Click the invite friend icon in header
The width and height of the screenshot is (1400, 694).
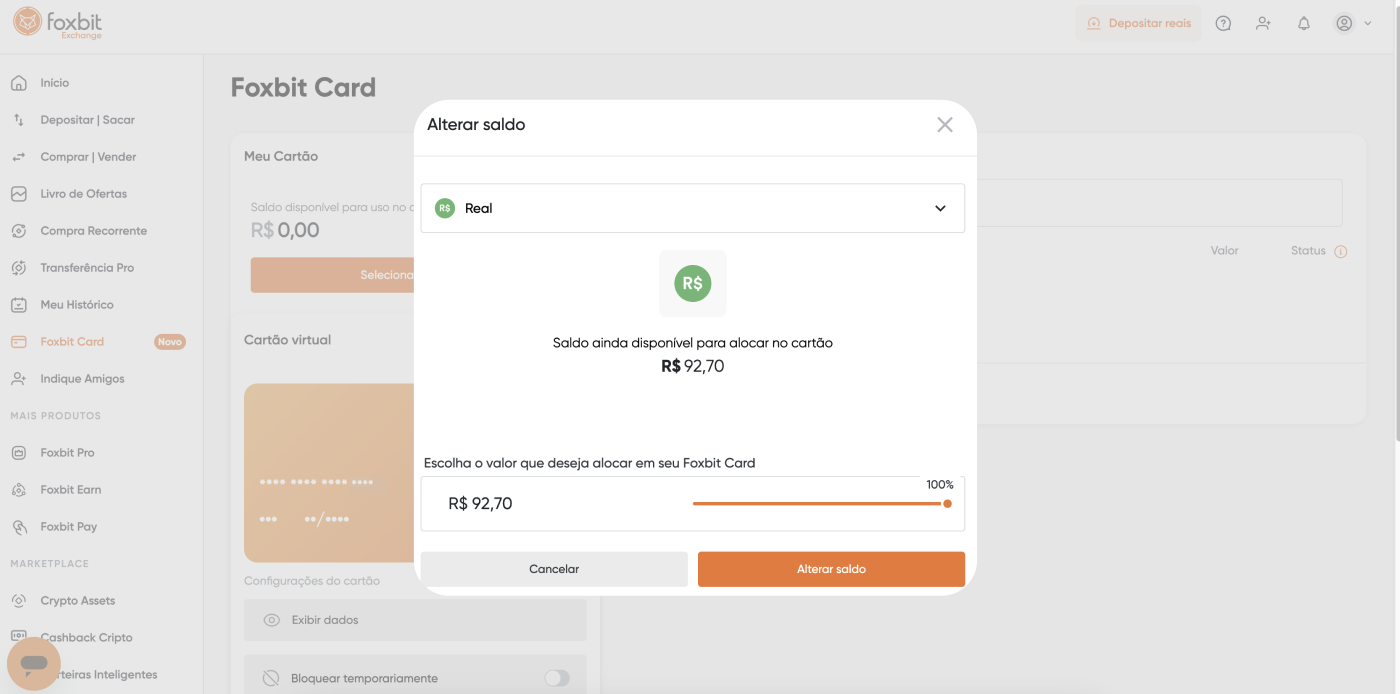click(x=1264, y=23)
